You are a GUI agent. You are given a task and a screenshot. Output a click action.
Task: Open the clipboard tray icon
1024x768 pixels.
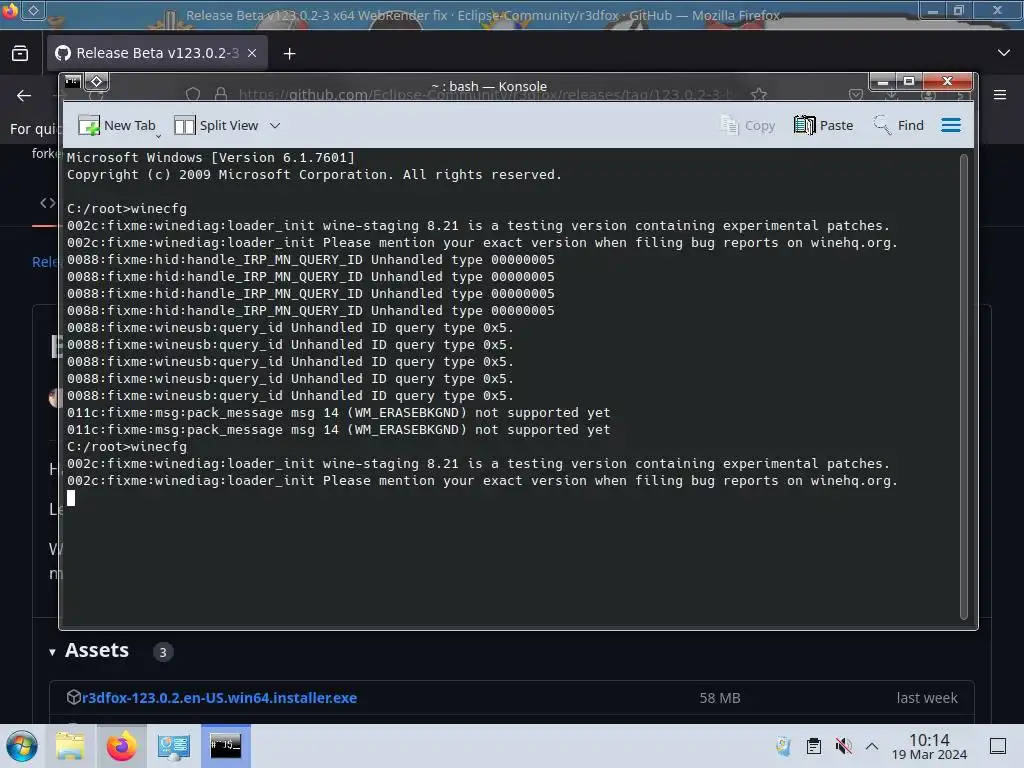click(814, 746)
